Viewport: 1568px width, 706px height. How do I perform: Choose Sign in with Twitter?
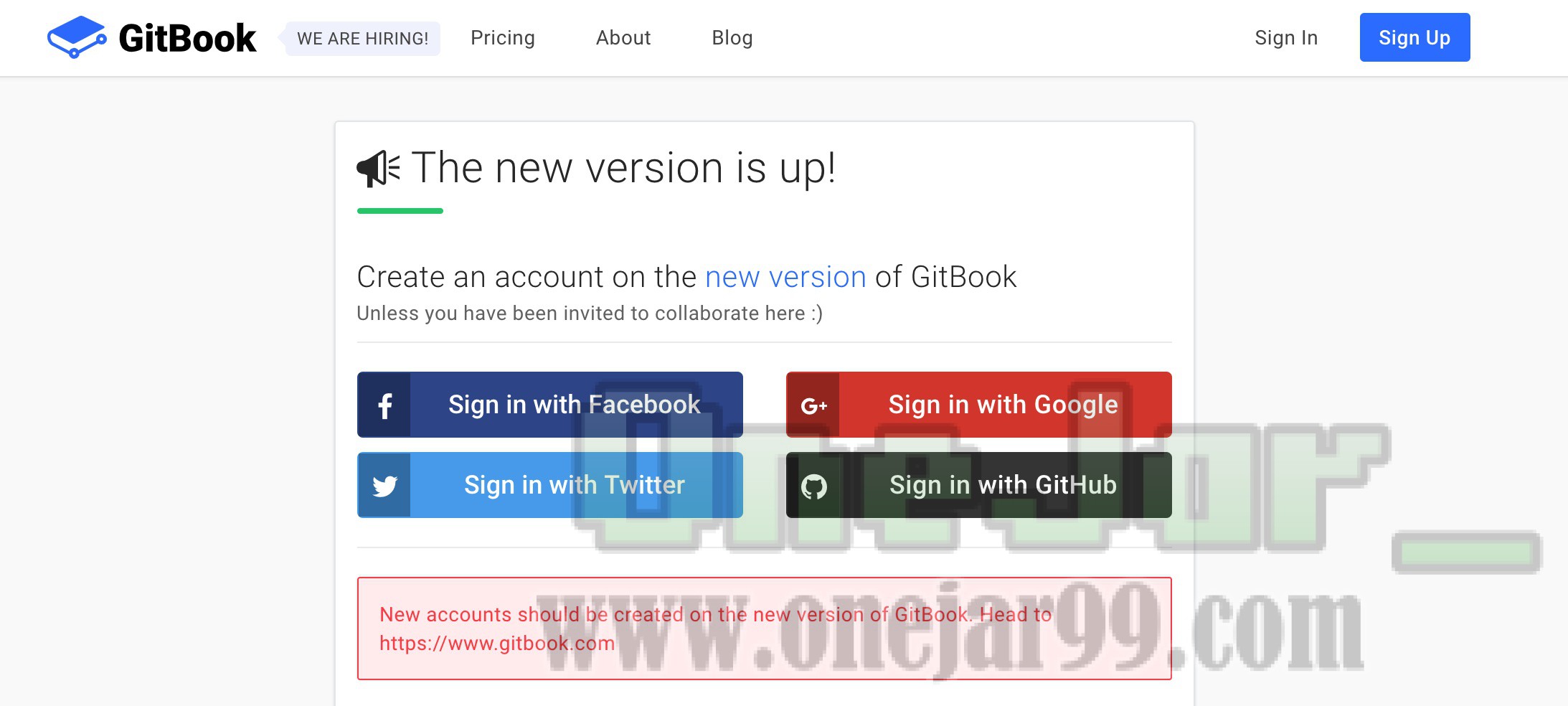pos(550,485)
